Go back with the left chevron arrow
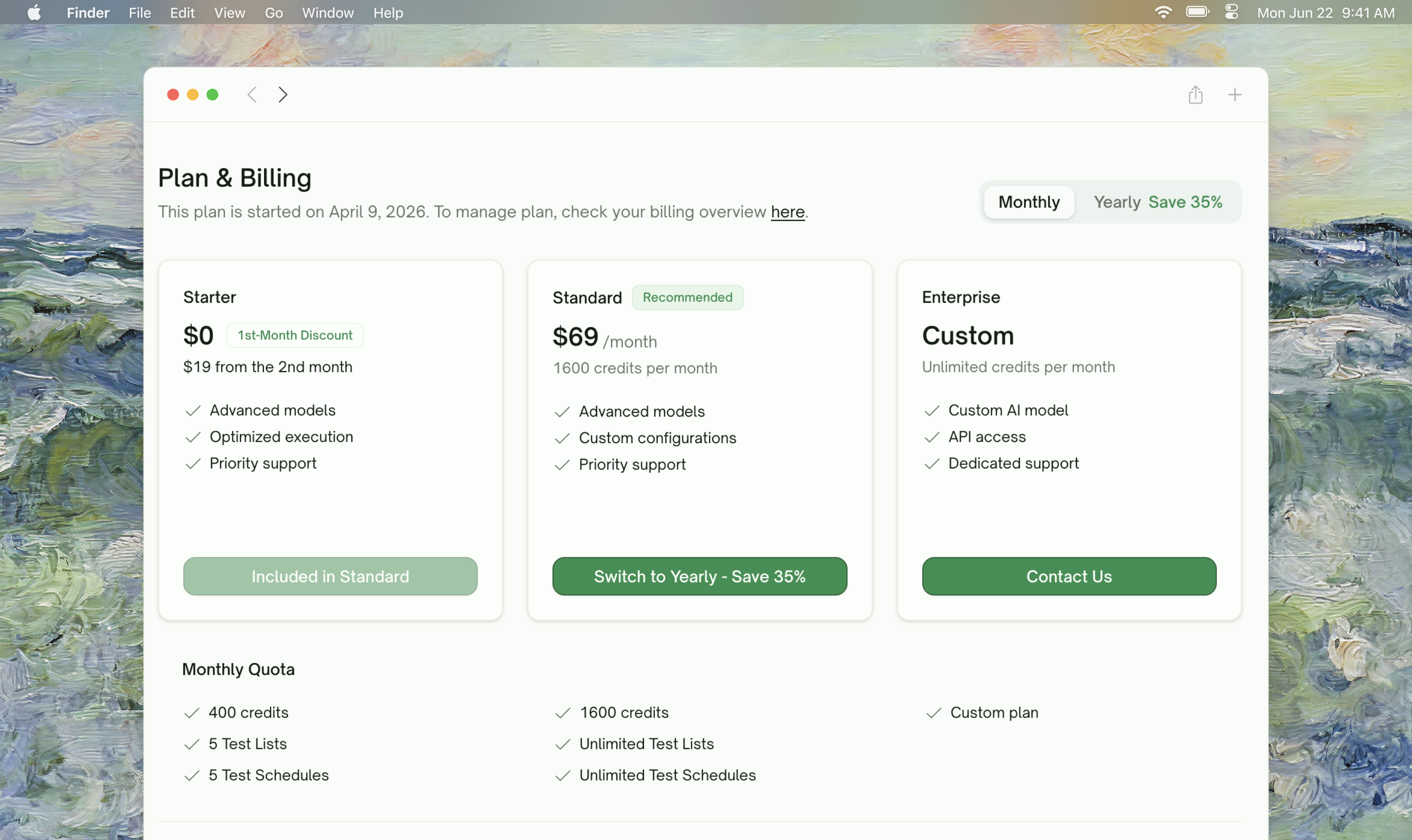The image size is (1412, 840). pos(252,95)
